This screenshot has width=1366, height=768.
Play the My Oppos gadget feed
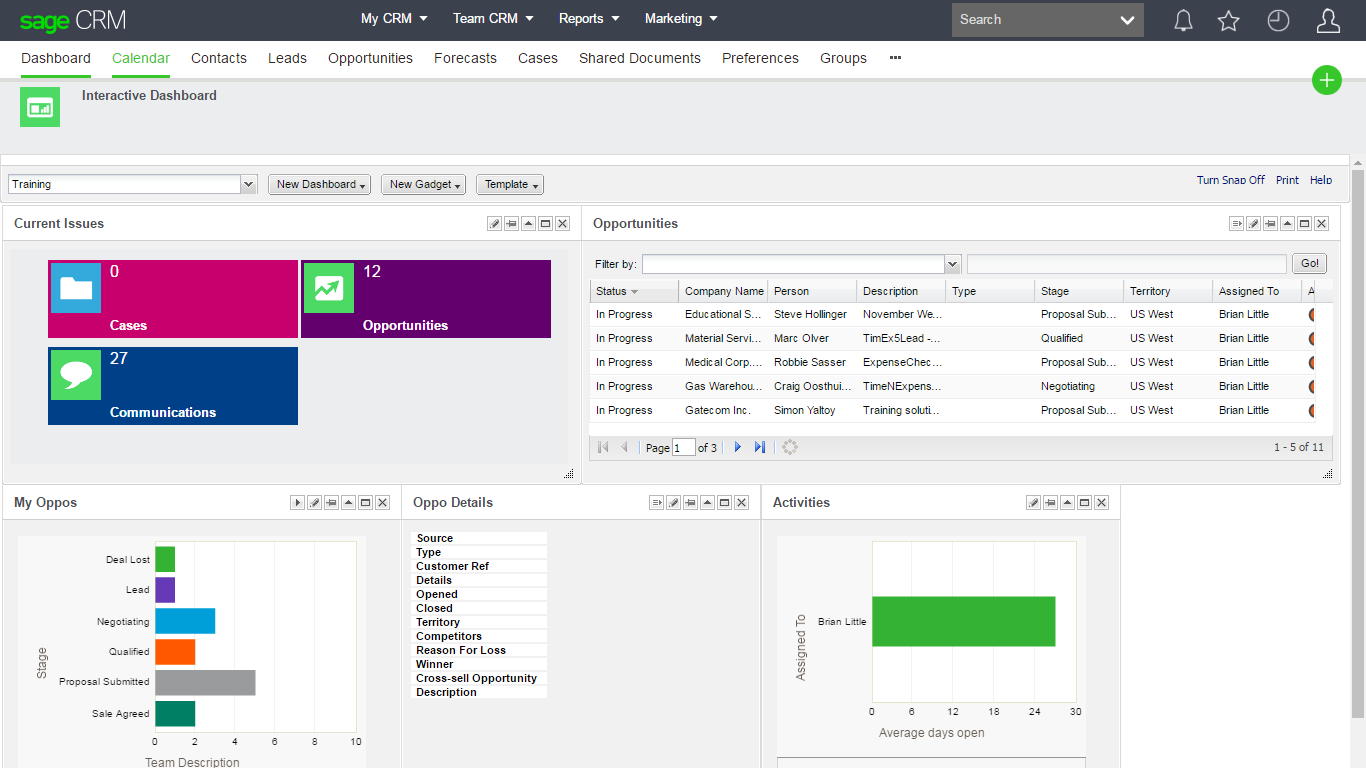coord(297,502)
